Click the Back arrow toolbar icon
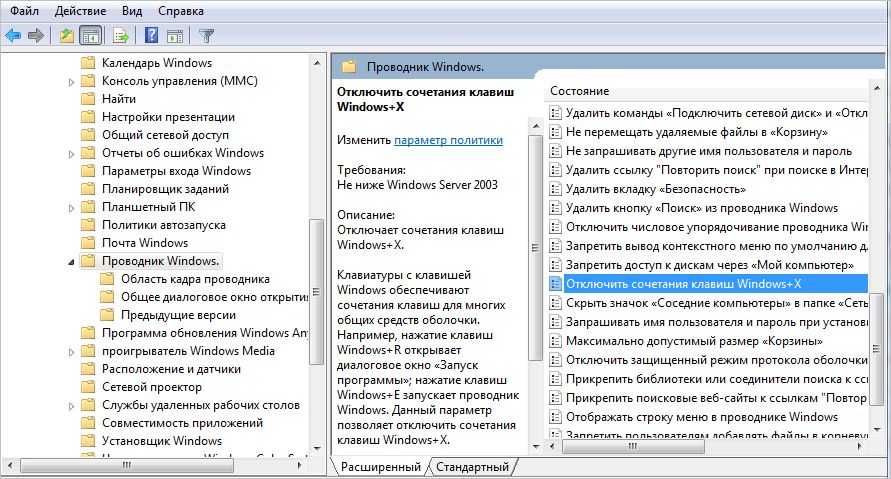Image resolution: width=891 pixels, height=479 pixels. click(13, 36)
